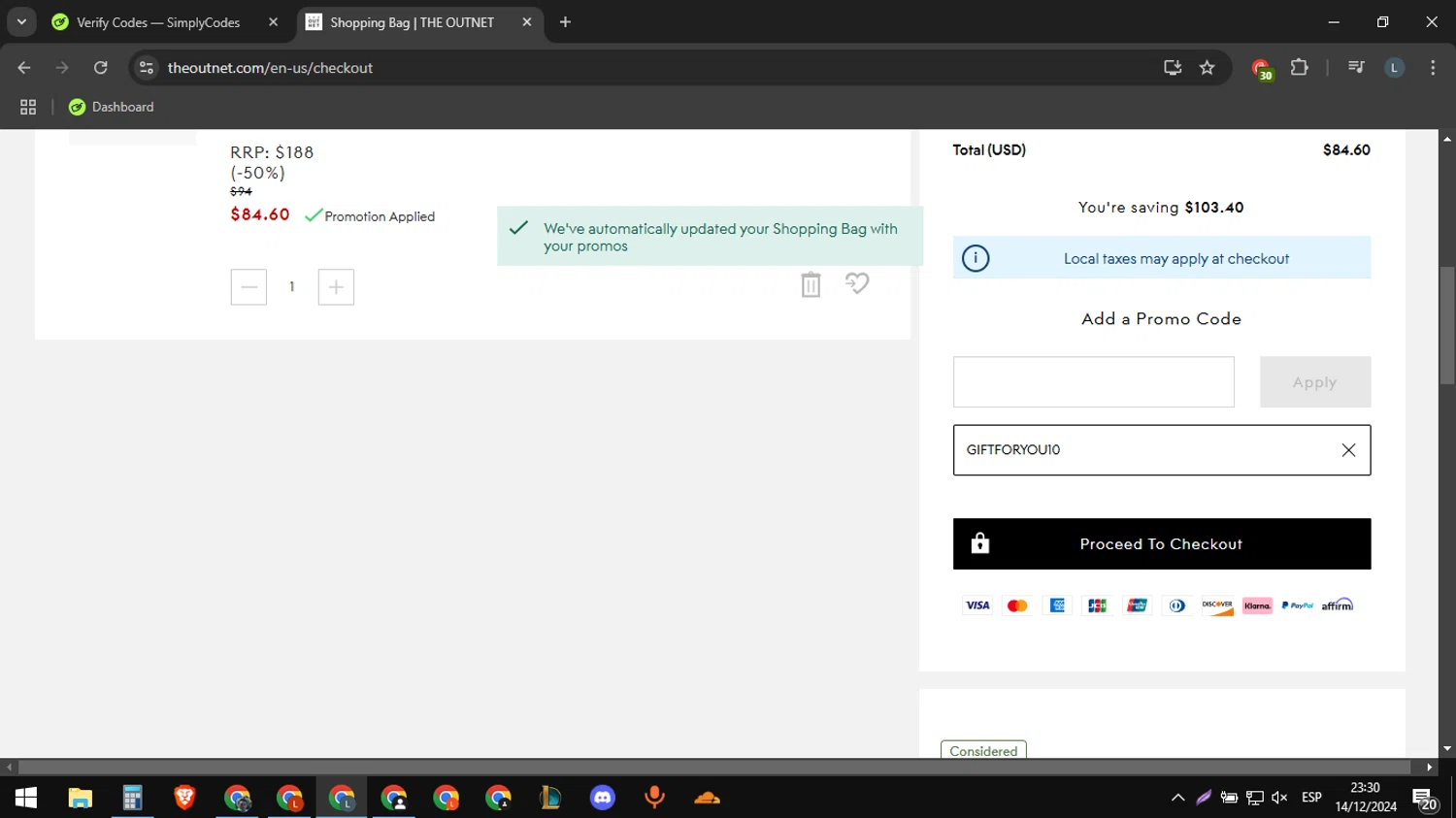The height and width of the screenshot is (818, 1456).
Task: Click the PayPal payment icon
Action: 1298,605
